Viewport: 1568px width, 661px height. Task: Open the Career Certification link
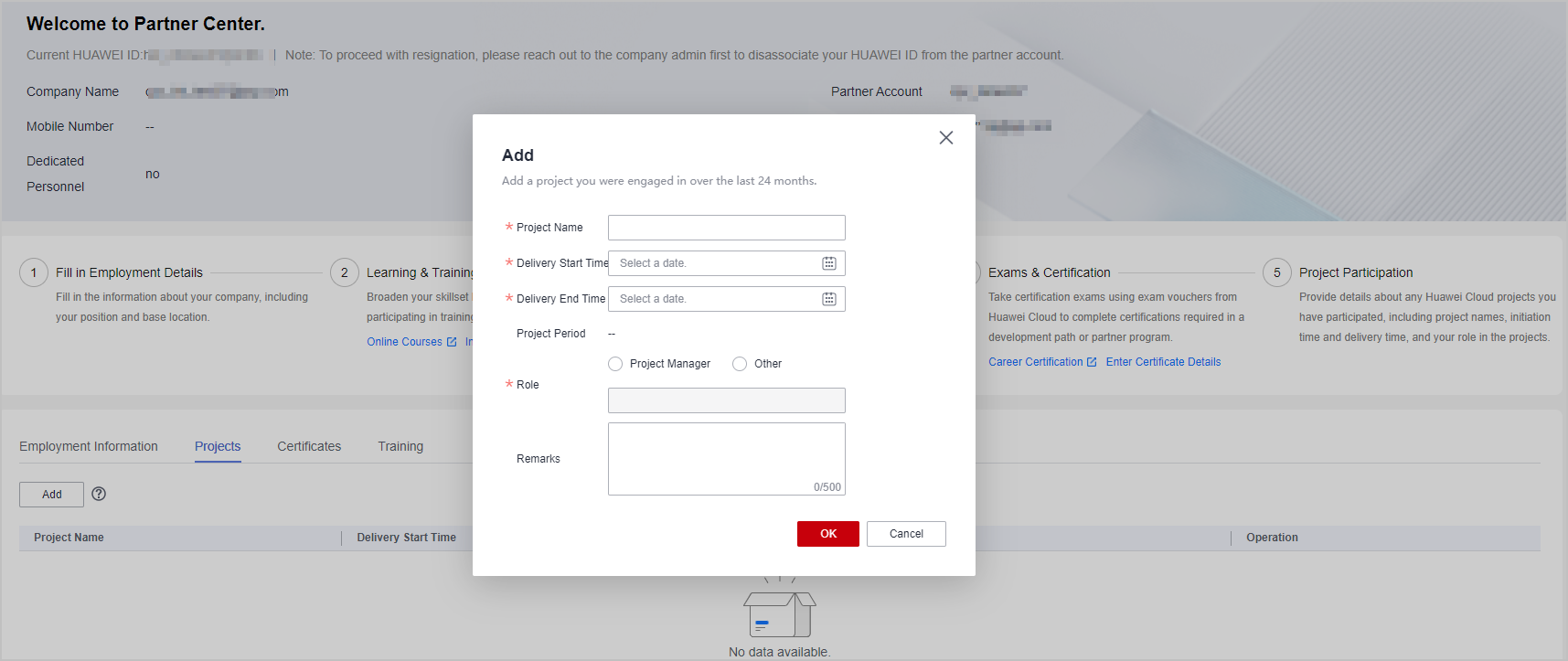coord(1035,362)
